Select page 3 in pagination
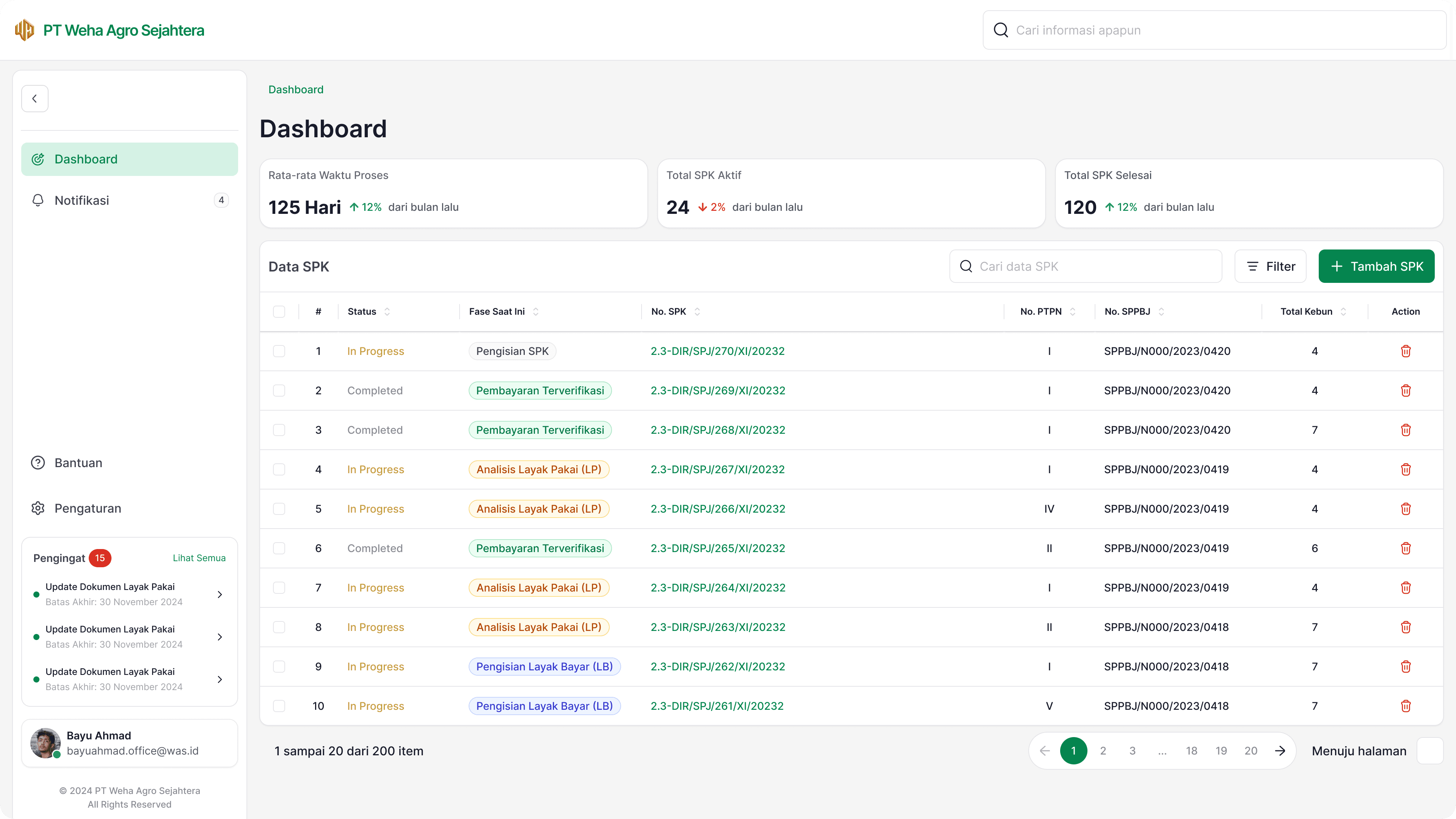Screen dimensions: 1456x819 [x=1132, y=751]
